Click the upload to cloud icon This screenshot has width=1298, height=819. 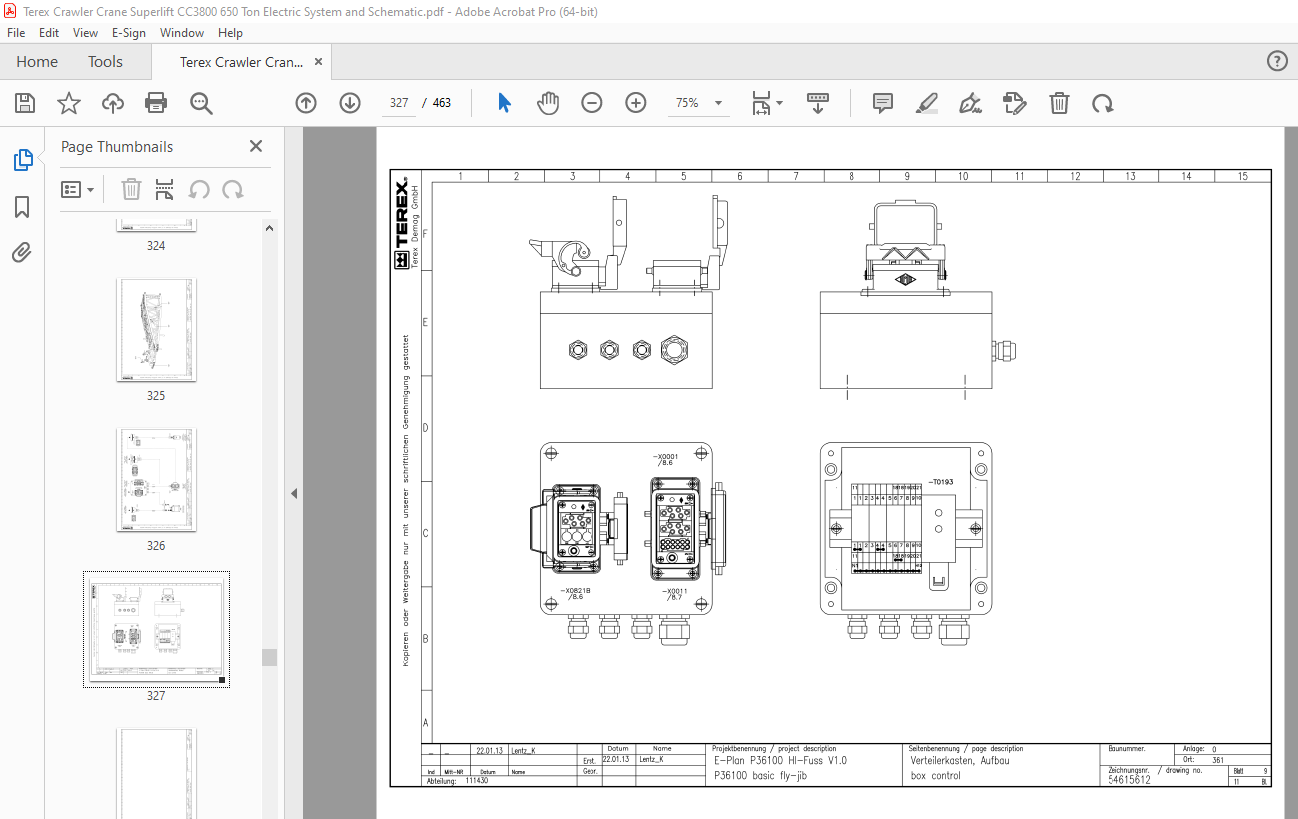113,103
